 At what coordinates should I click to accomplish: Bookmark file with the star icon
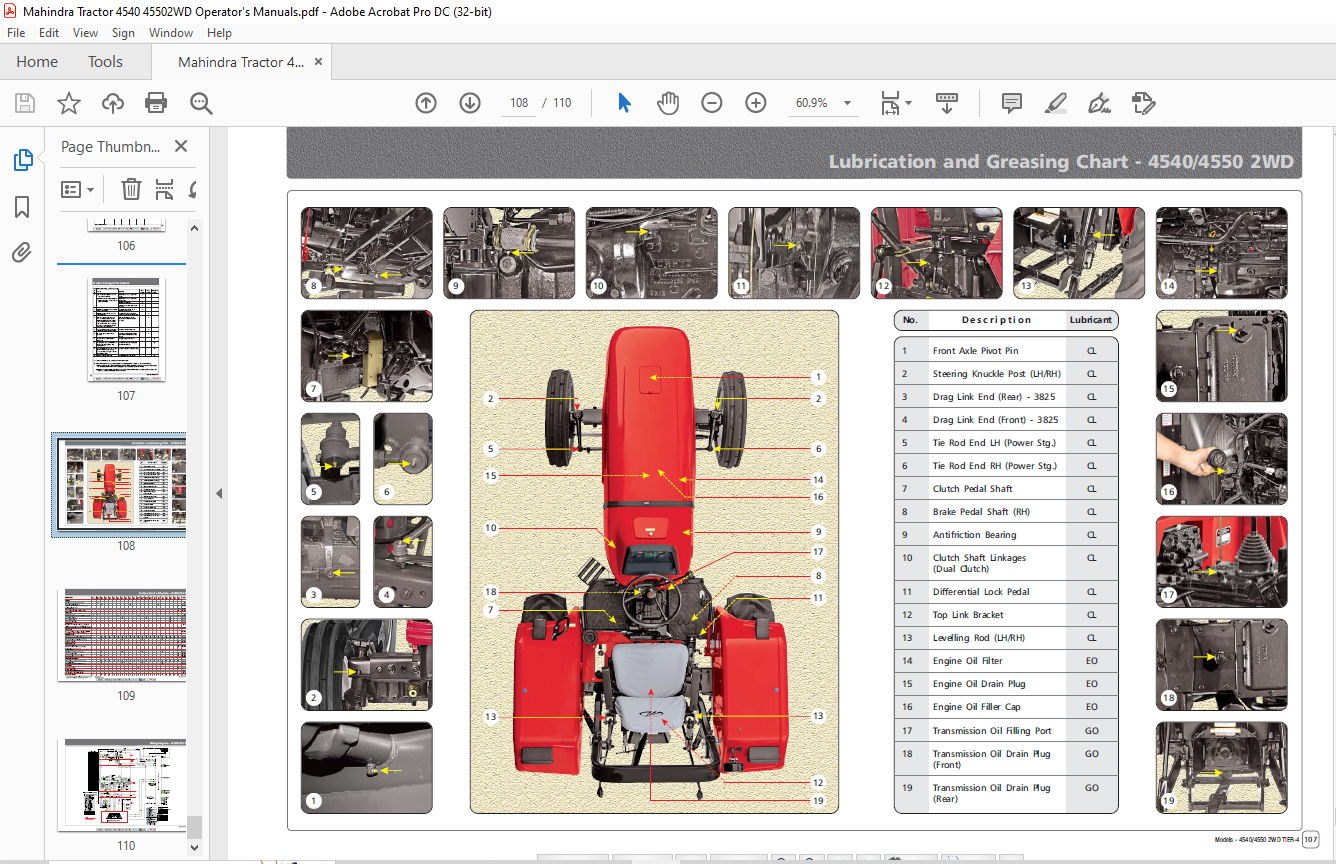69,103
